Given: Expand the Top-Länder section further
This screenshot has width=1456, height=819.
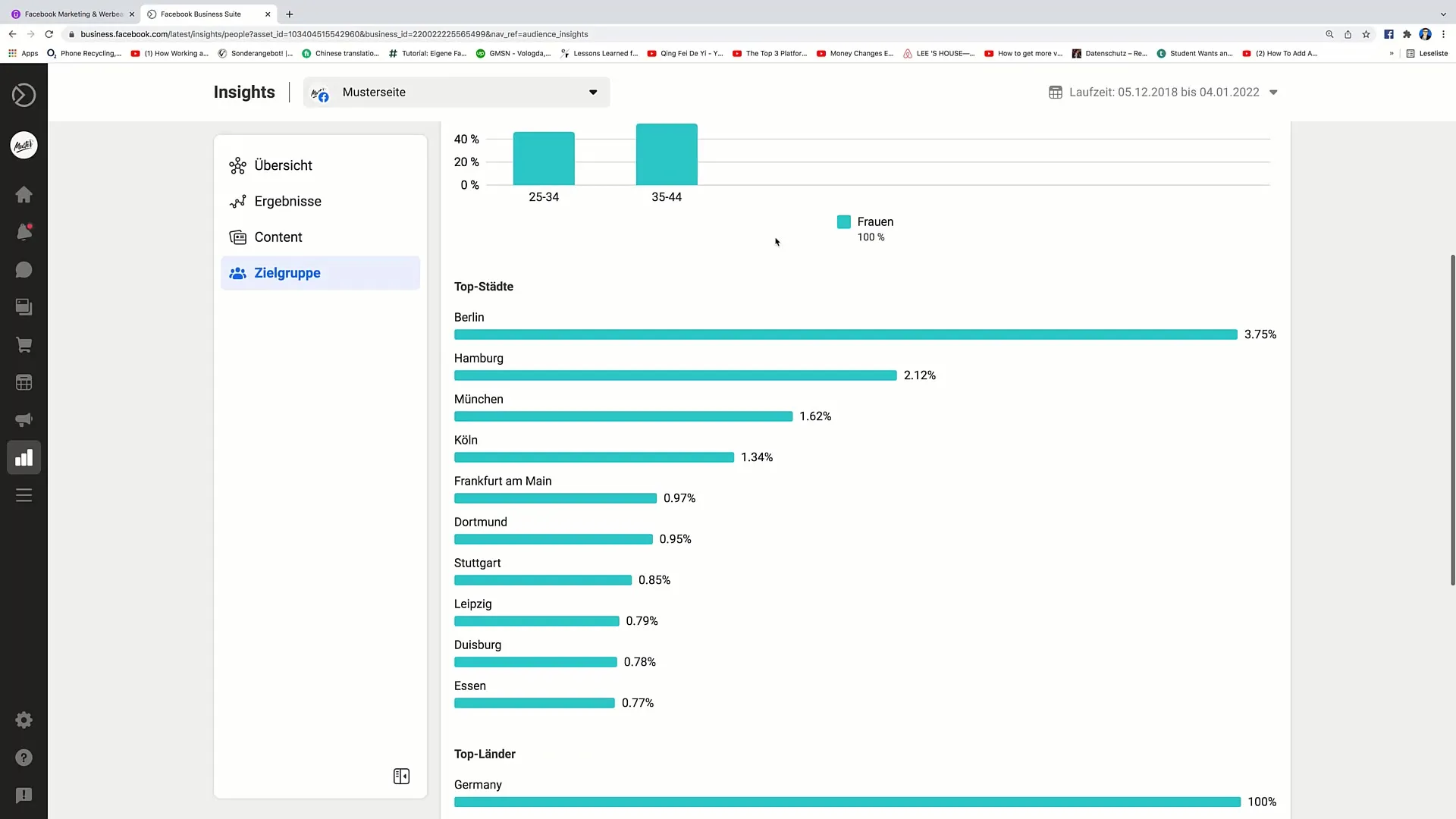Looking at the screenshot, I should tap(485, 753).
